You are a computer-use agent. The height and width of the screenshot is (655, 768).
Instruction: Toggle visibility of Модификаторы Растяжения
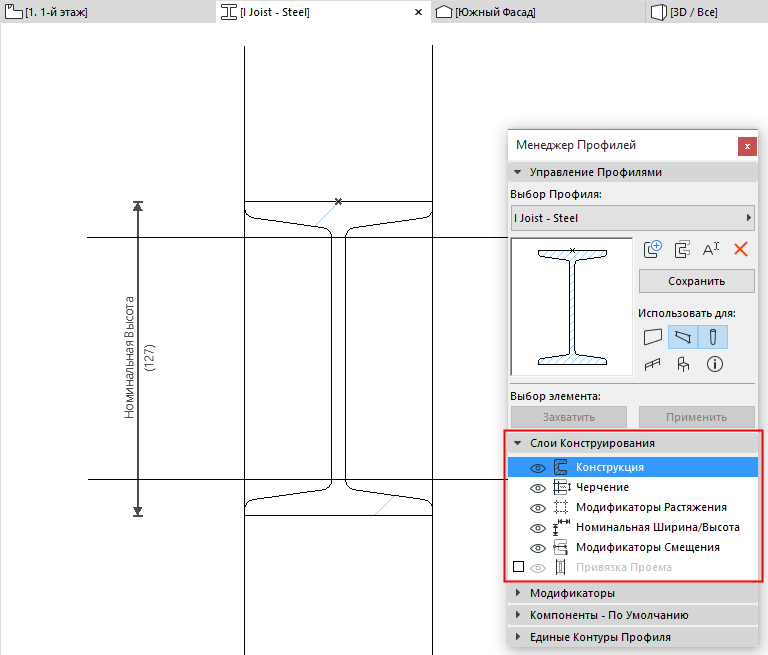pyautogui.click(x=538, y=508)
